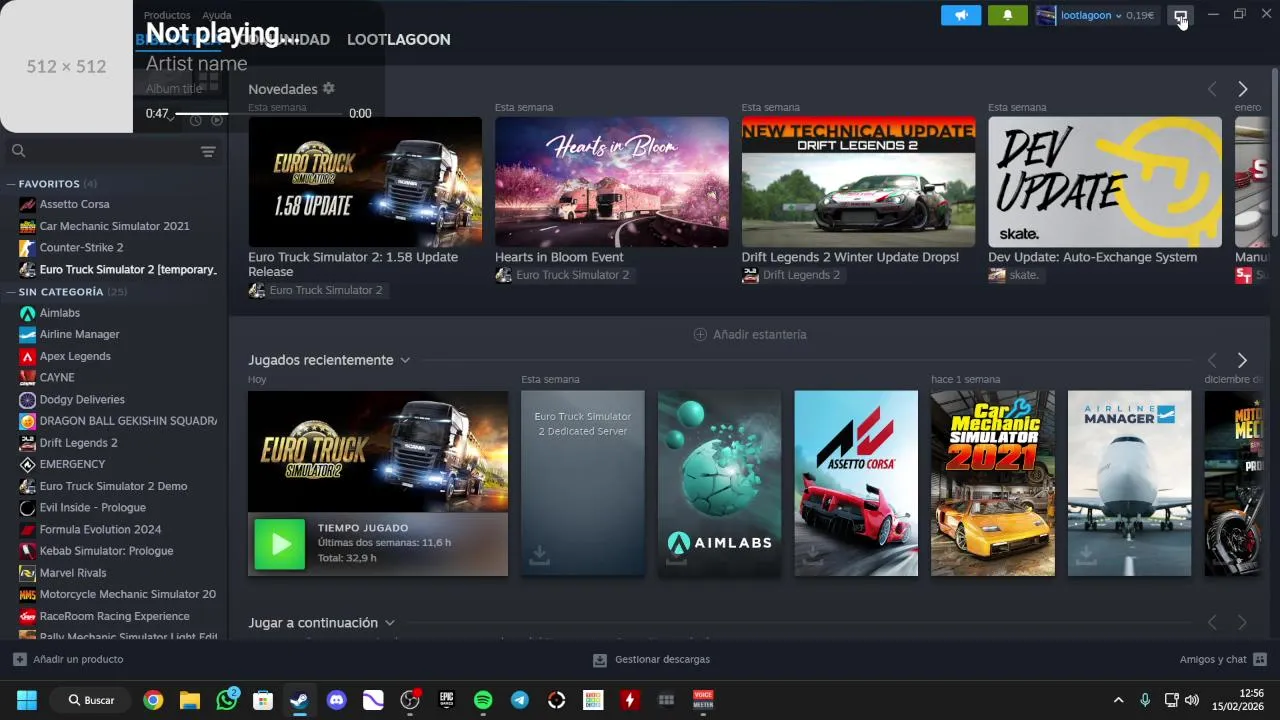Open the Ayuda menu
1280x720 pixels.
coord(217,15)
